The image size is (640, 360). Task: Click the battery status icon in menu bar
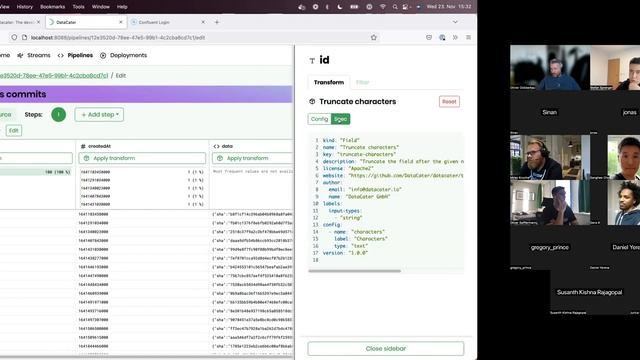(x=354, y=7)
